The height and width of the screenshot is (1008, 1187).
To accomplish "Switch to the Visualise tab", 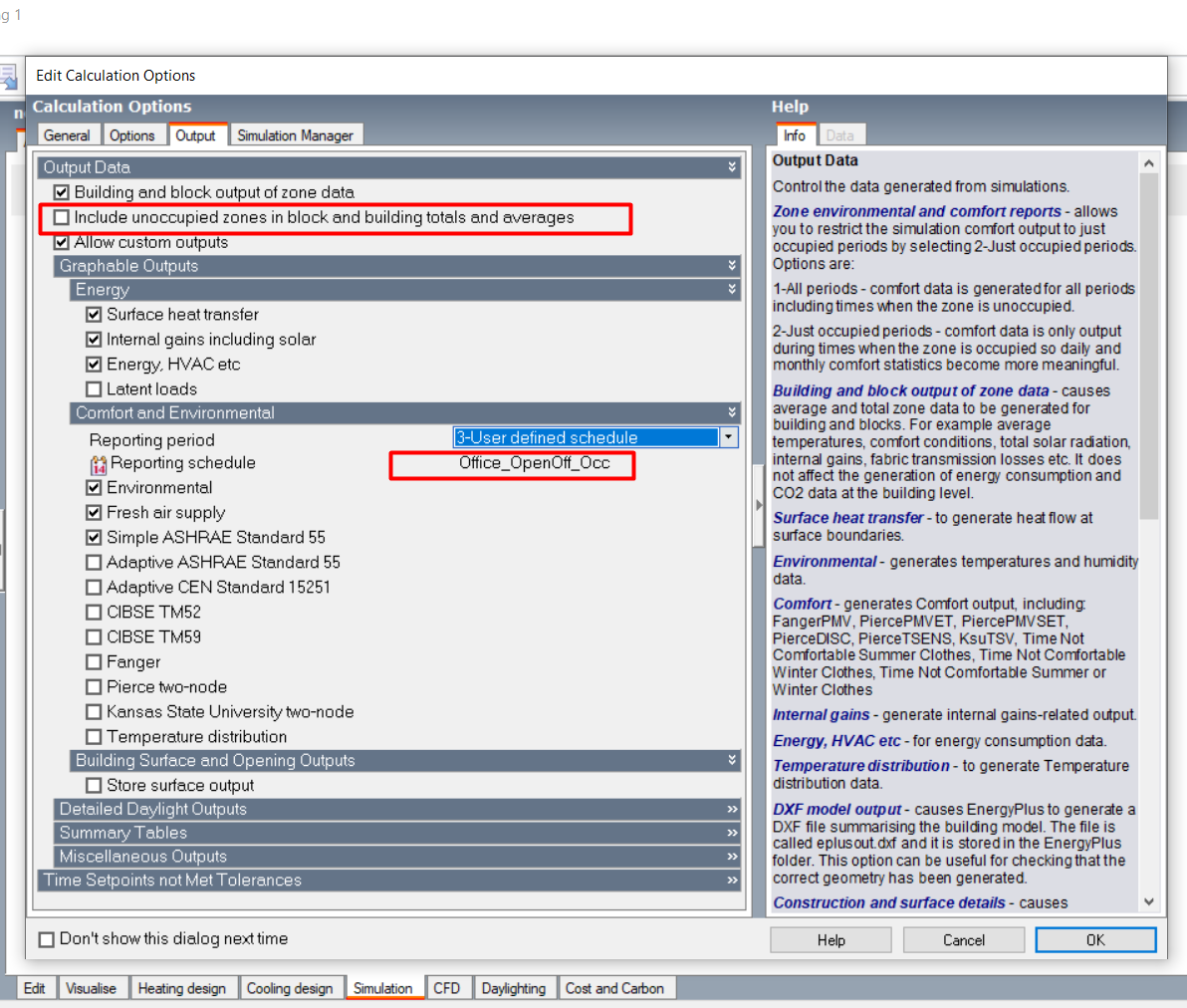I will click(91, 988).
